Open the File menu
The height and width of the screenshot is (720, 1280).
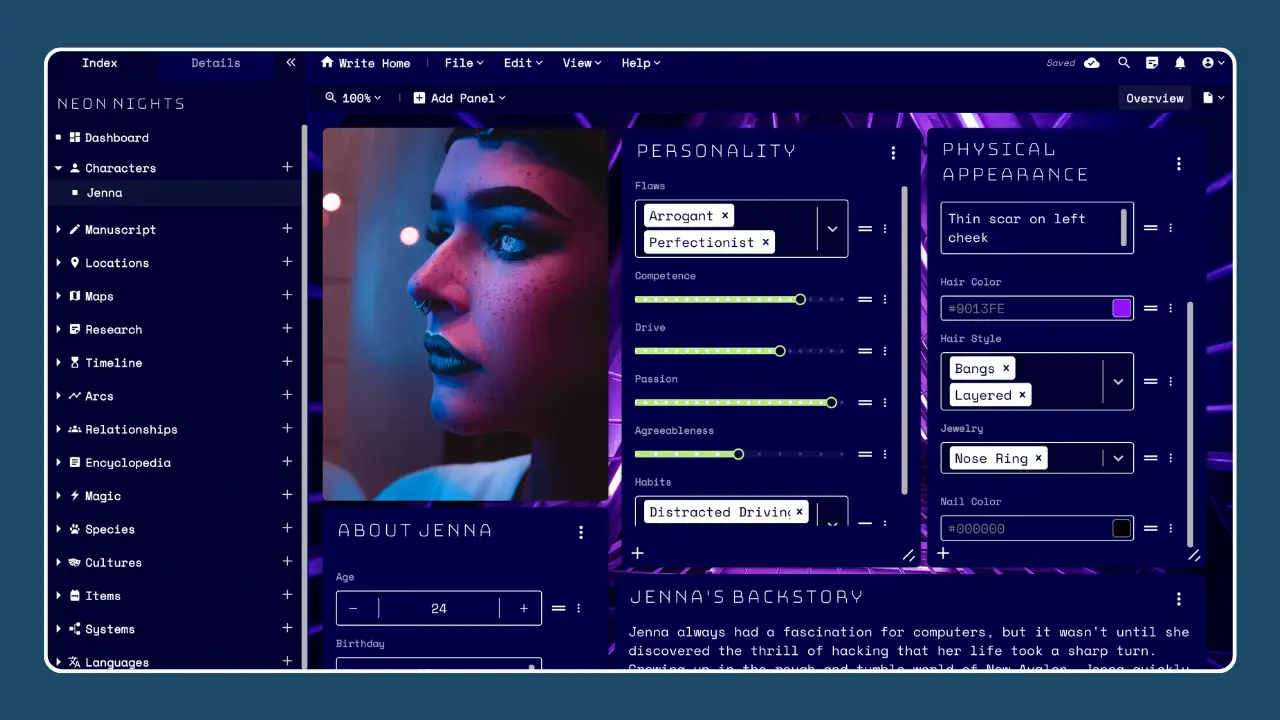pos(463,63)
